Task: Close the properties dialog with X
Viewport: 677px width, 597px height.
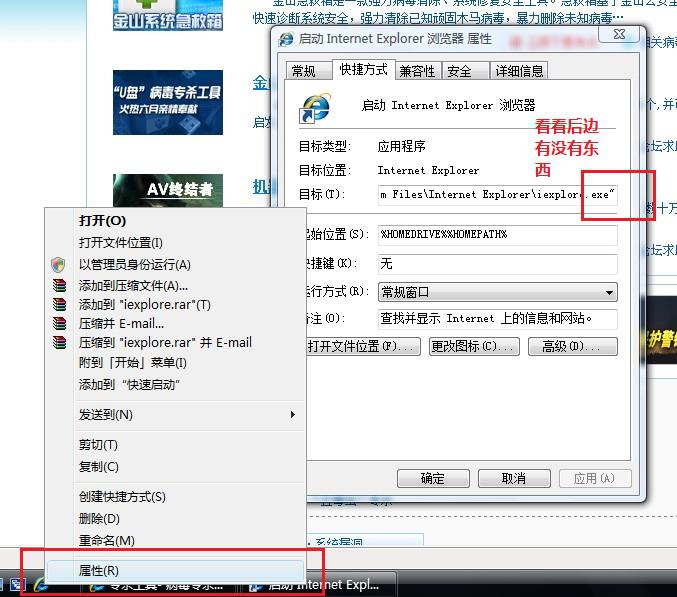Action: pos(619,34)
